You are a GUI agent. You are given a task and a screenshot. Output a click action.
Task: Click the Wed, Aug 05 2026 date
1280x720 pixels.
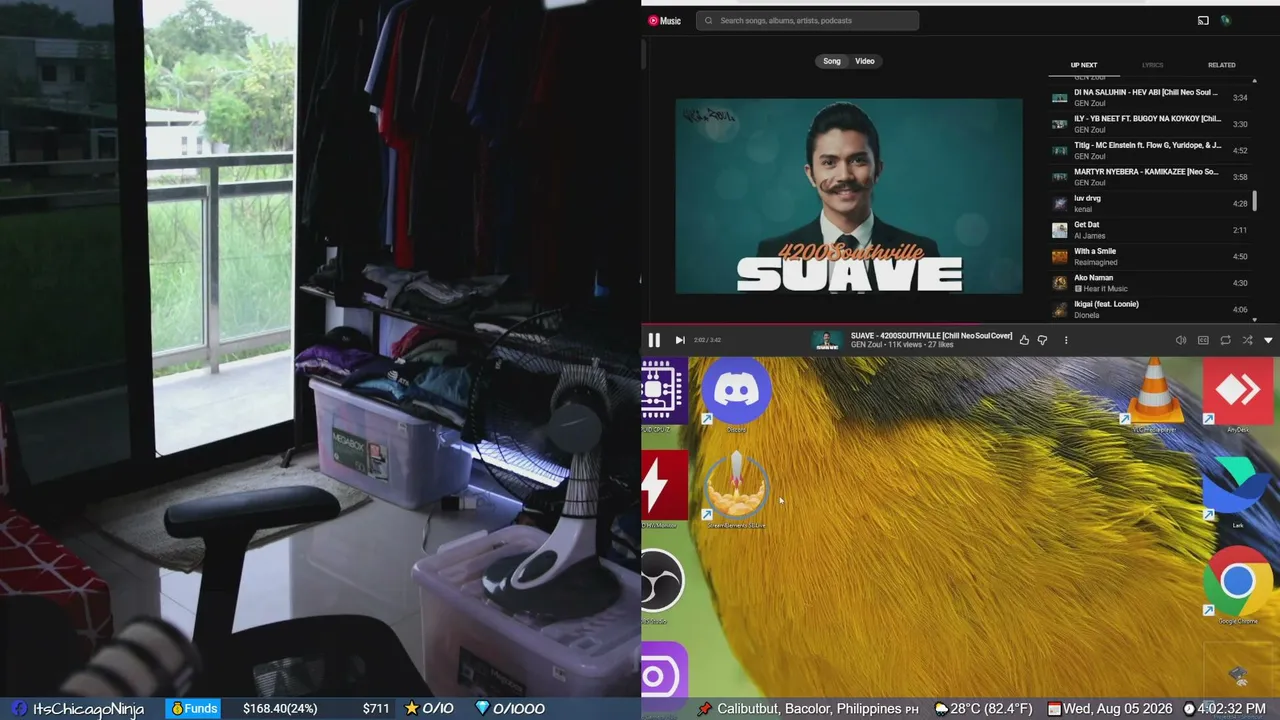(1117, 709)
